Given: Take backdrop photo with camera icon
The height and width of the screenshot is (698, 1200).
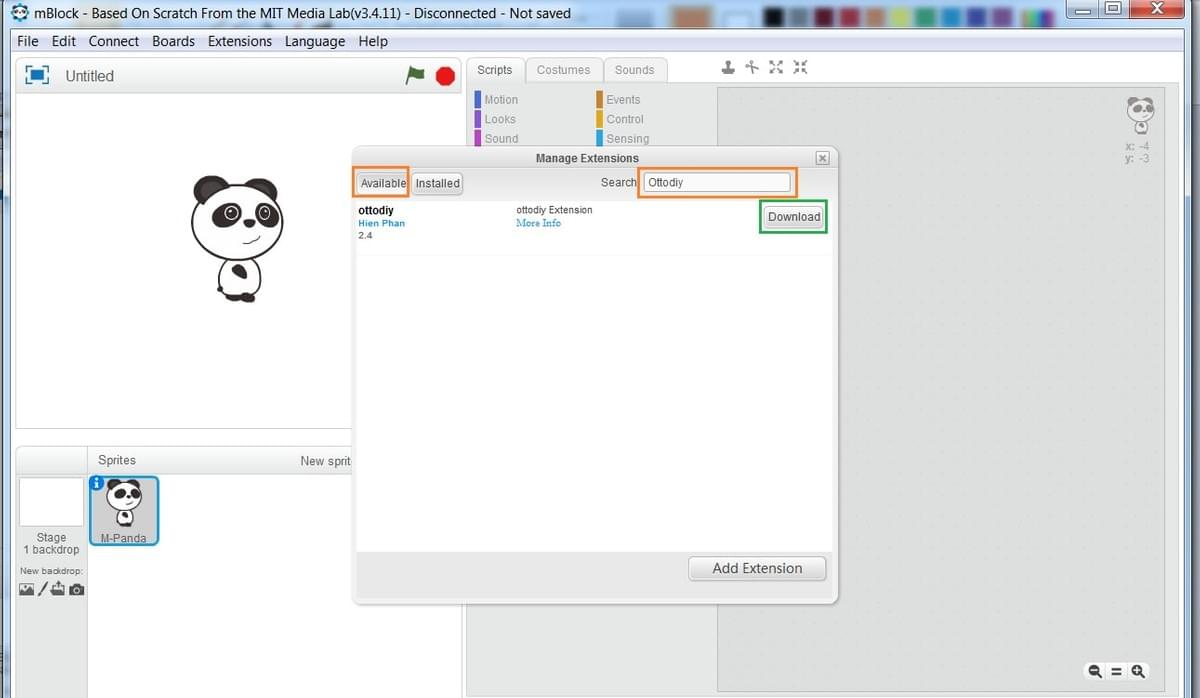Looking at the screenshot, I should [77, 590].
